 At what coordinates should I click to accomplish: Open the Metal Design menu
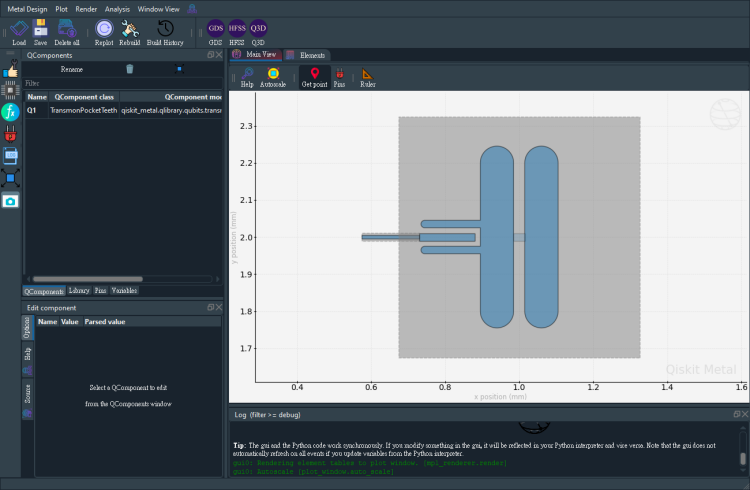click(x=27, y=9)
